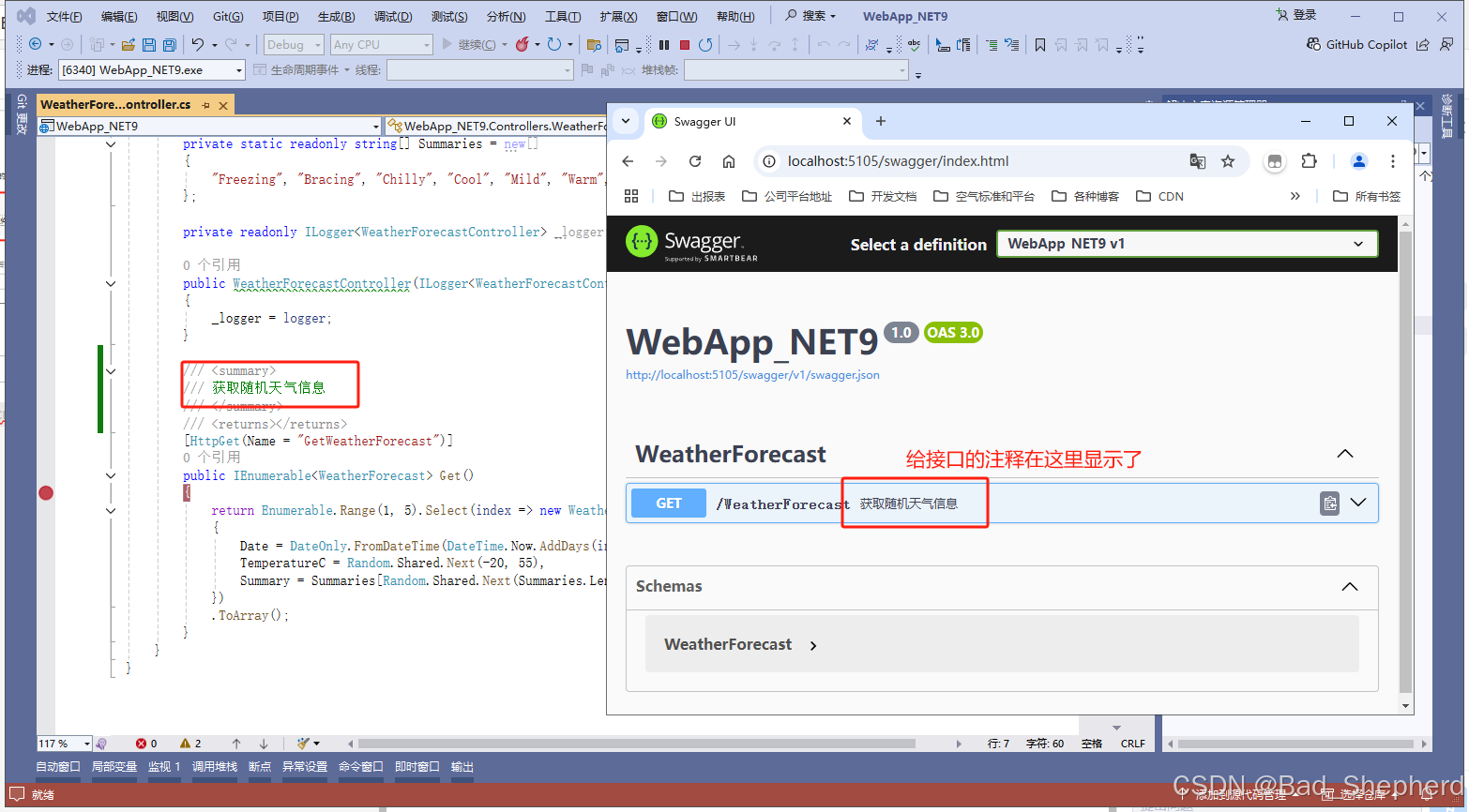Open the Debug configuration dropdown
This screenshot has height=812, width=1469.
pyautogui.click(x=293, y=44)
